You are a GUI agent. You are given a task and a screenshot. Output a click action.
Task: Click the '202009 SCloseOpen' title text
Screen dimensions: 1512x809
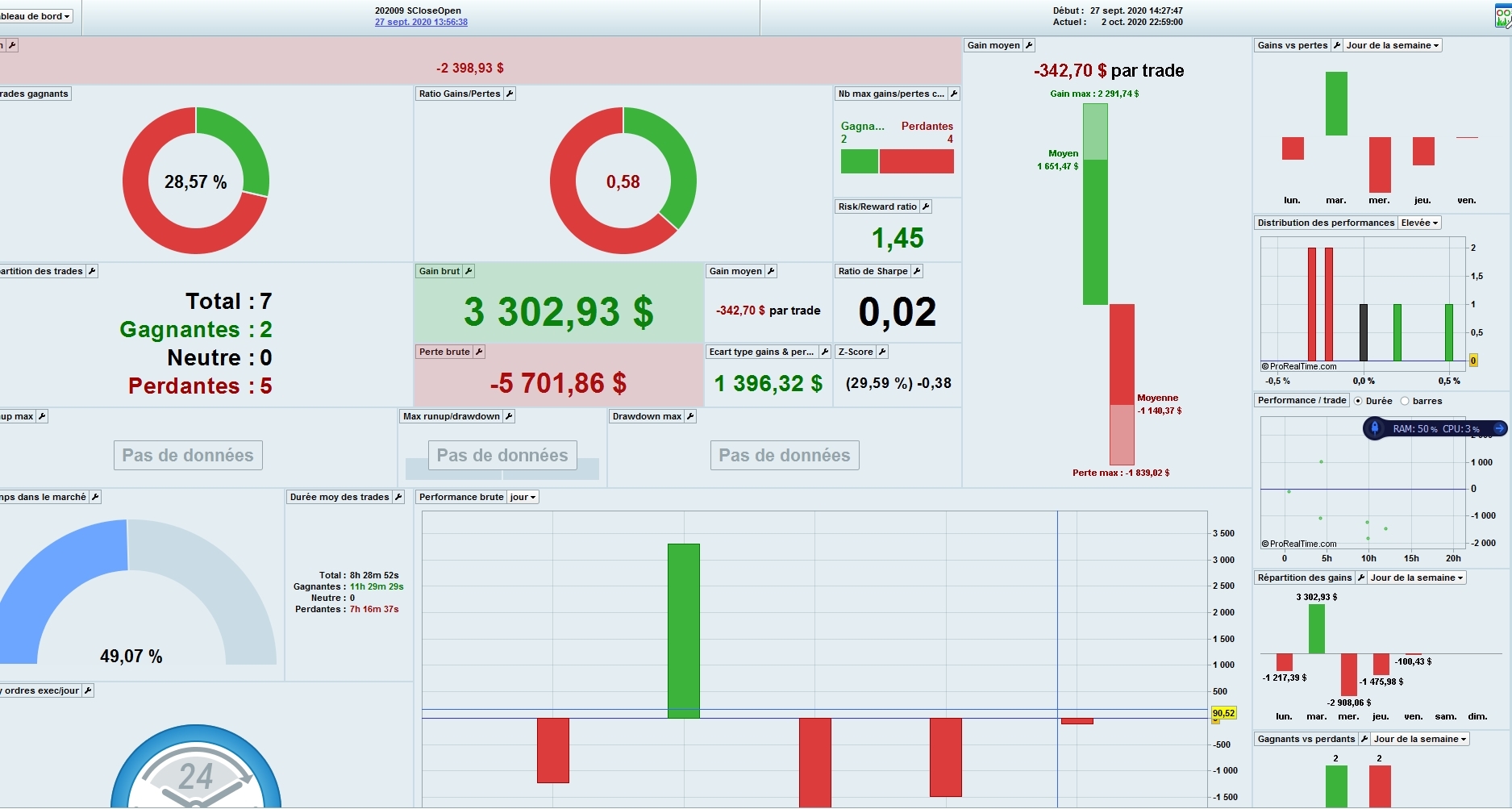tap(418, 11)
